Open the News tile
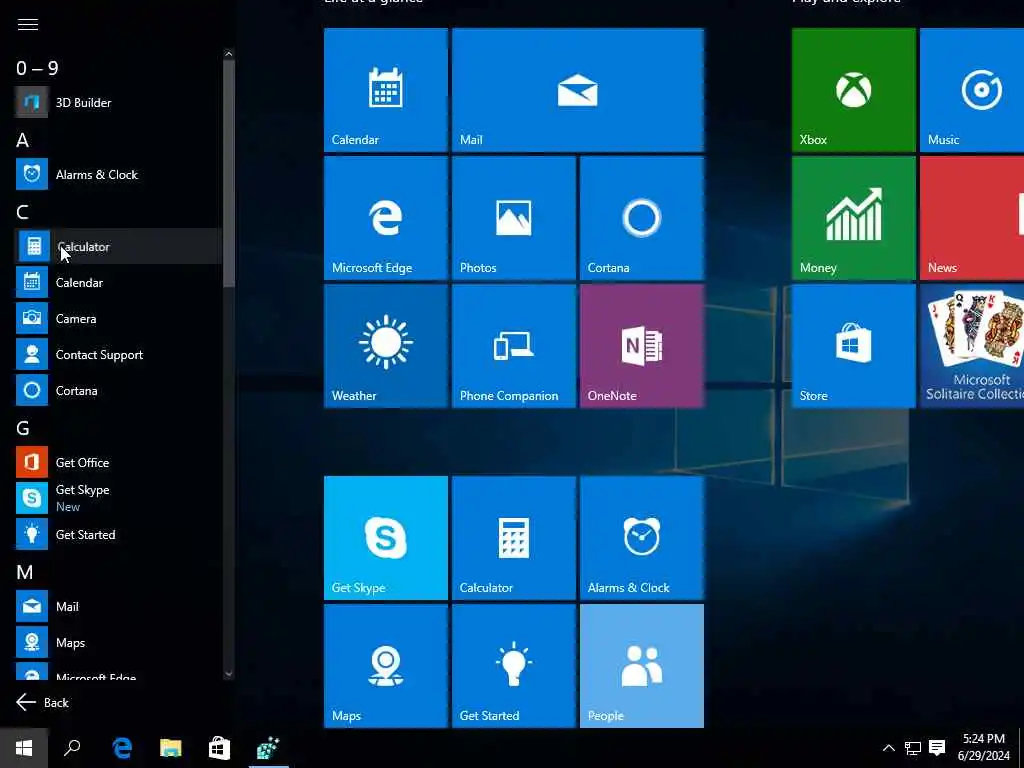Image resolution: width=1024 pixels, height=768 pixels. click(x=972, y=217)
